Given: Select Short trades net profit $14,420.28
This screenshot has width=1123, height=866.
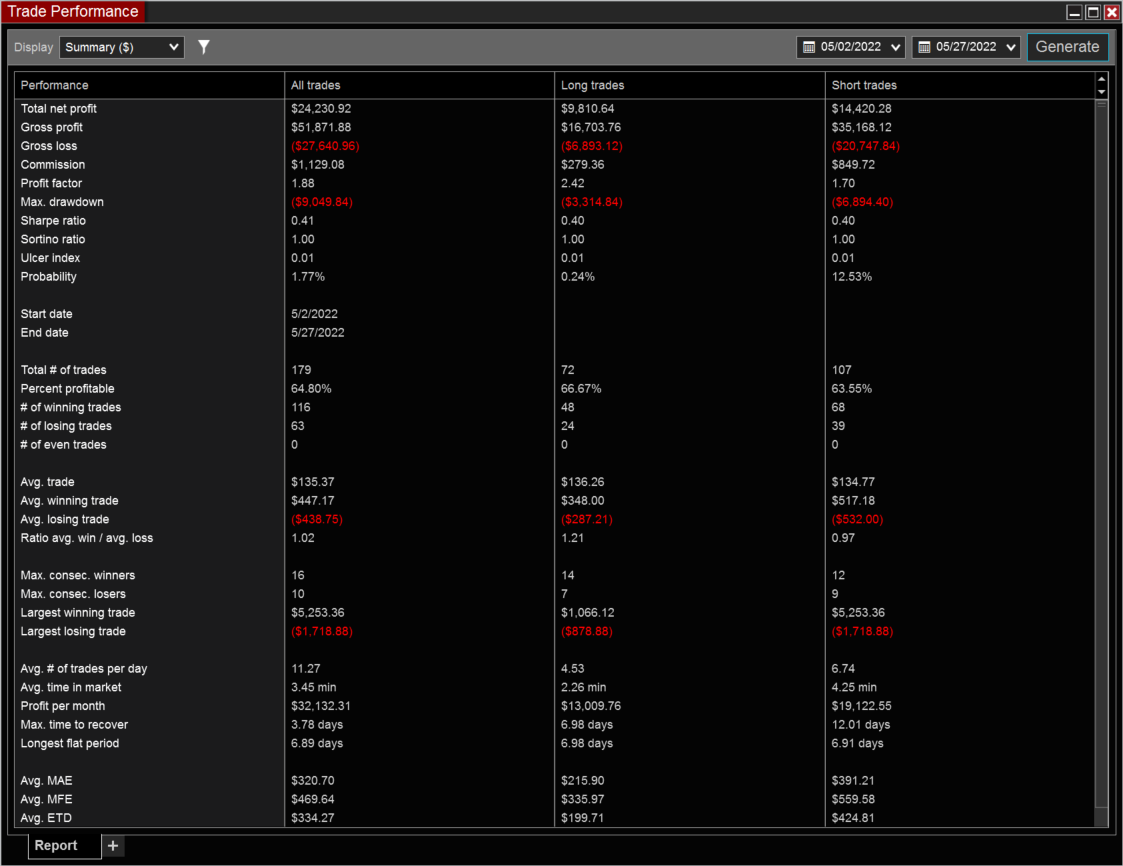Looking at the screenshot, I should tap(862, 109).
